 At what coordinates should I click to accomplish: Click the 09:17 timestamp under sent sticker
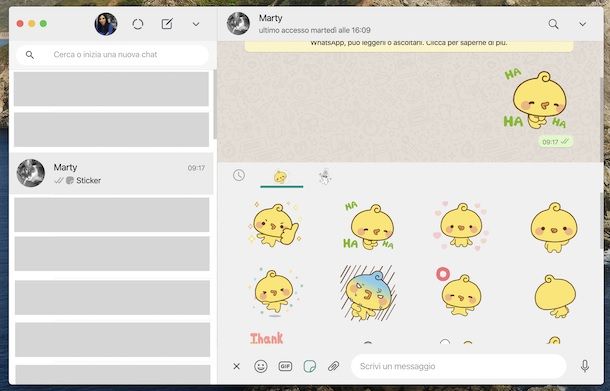click(550, 142)
